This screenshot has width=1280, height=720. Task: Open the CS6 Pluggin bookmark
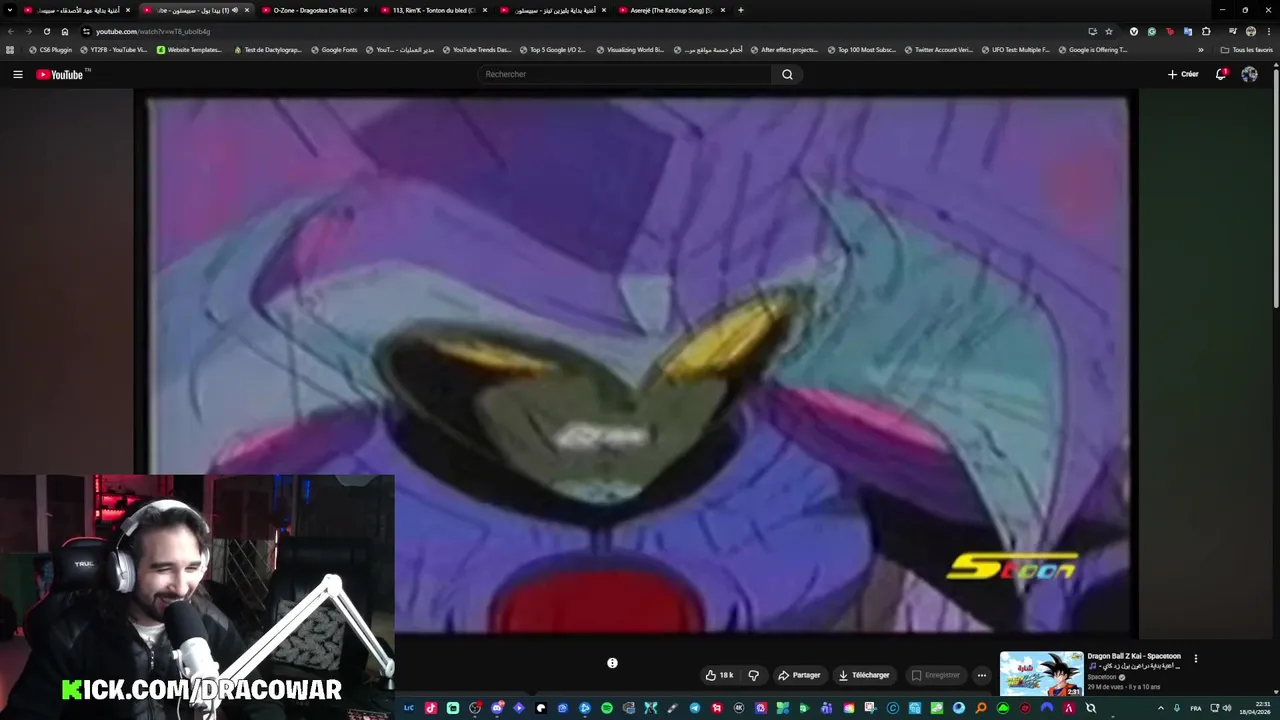click(50, 49)
